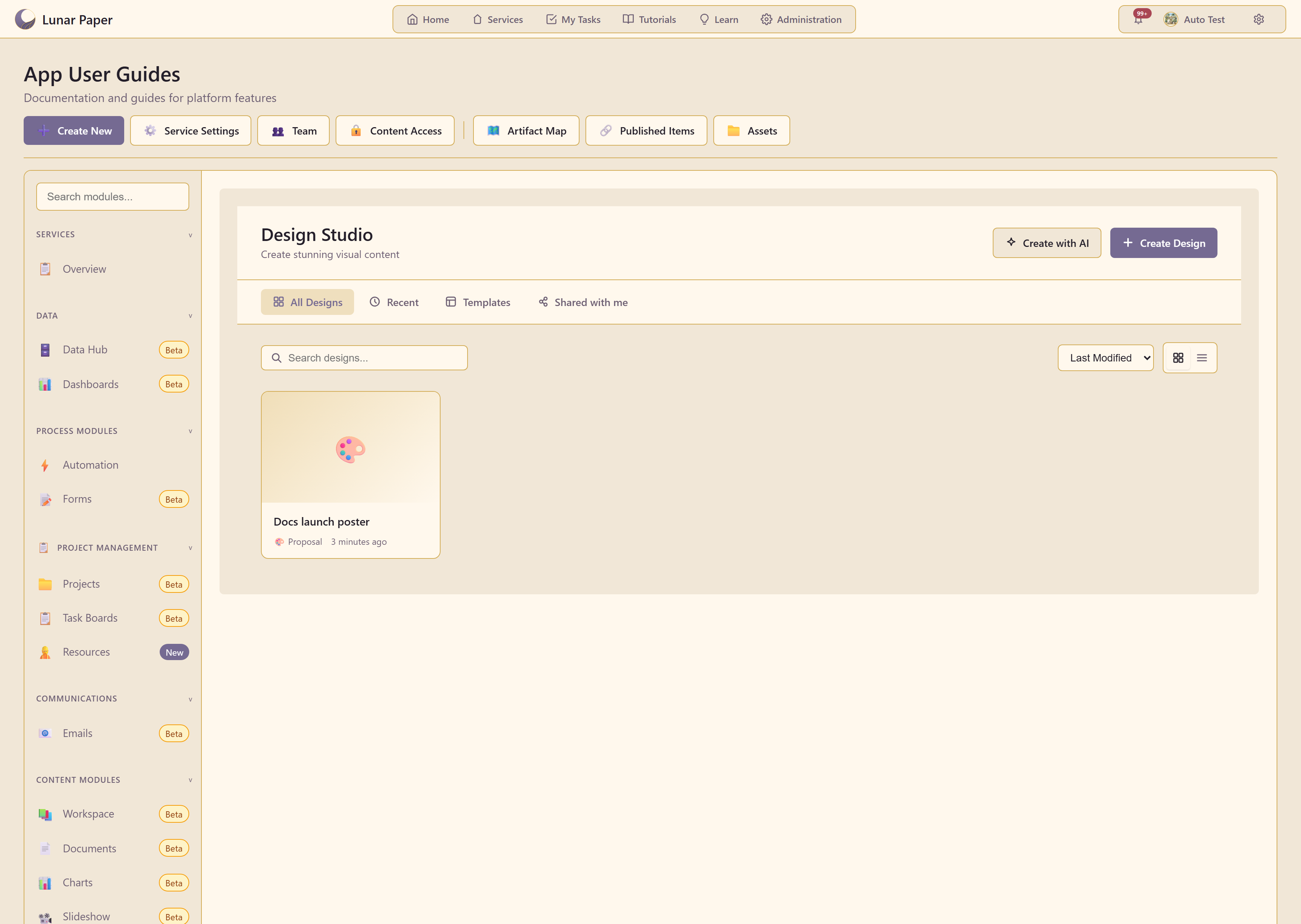The width and height of the screenshot is (1301, 924).
Task: Click the Task Boards clipboard icon
Action: point(45,618)
